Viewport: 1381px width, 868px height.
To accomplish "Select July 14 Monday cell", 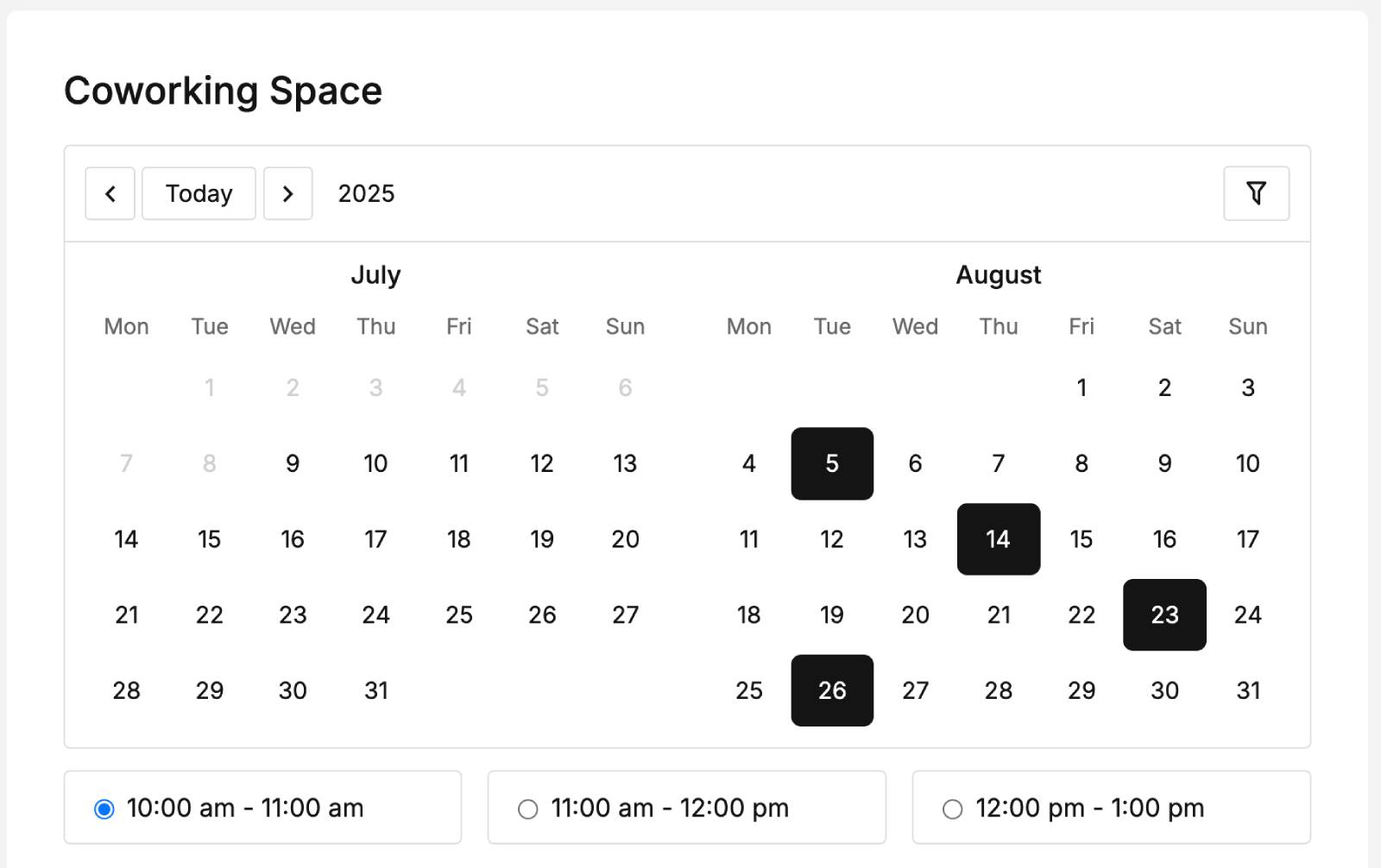I will [x=126, y=539].
